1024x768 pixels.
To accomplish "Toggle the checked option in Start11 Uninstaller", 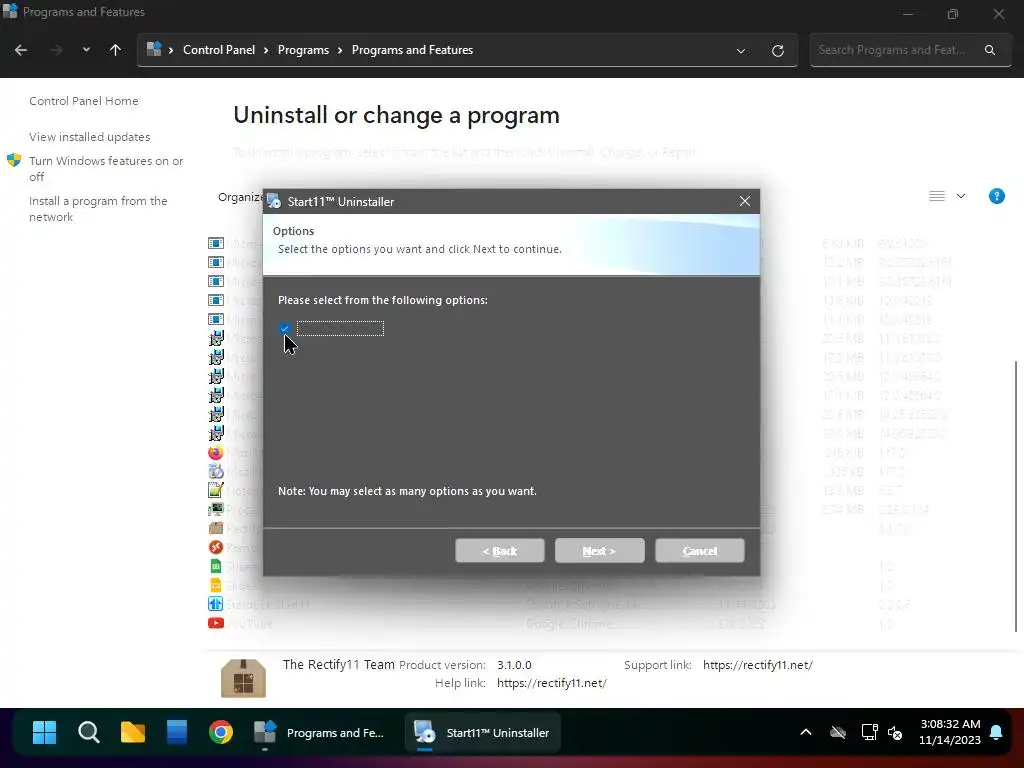I will coord(284,328).
